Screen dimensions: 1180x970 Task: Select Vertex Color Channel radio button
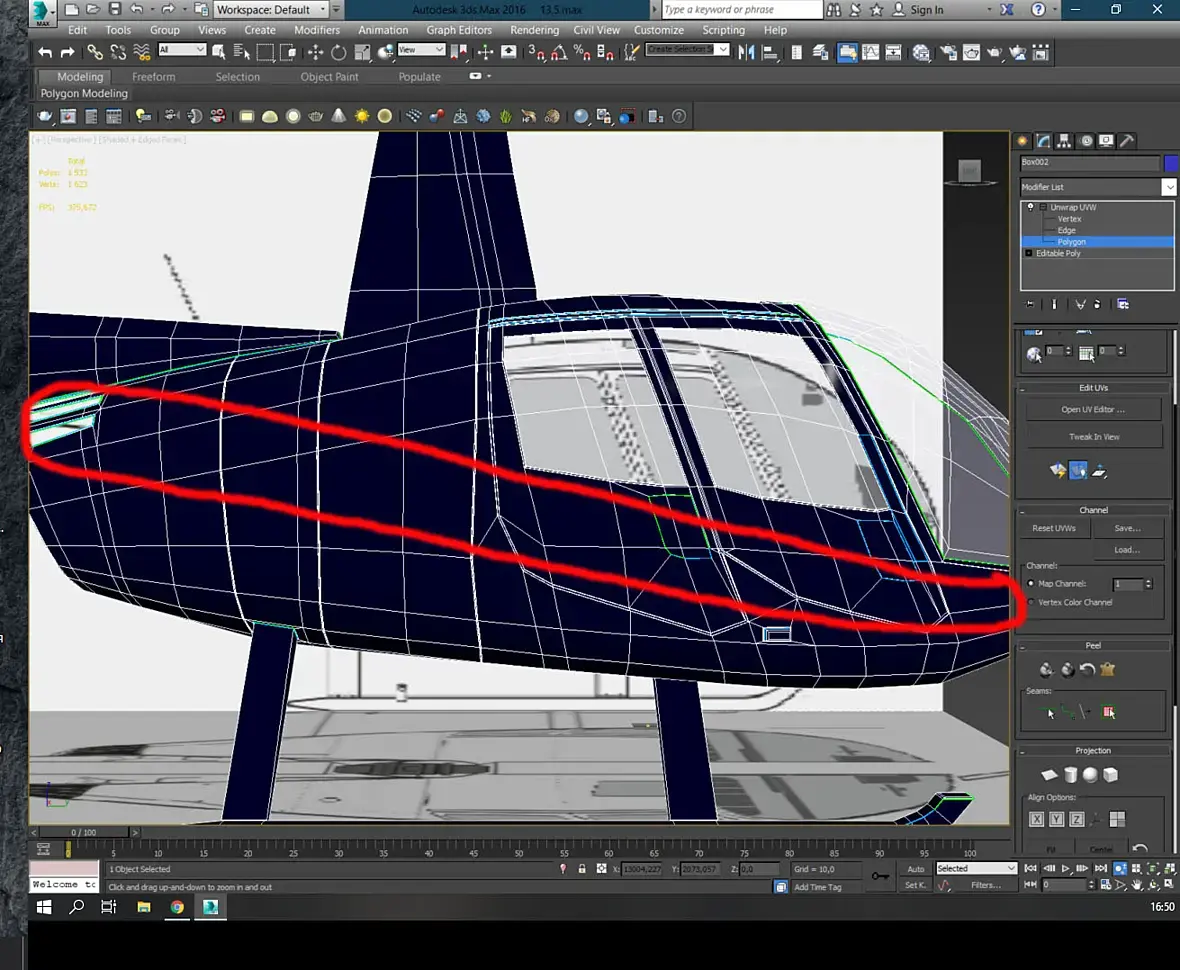[x=1031, y=602]
